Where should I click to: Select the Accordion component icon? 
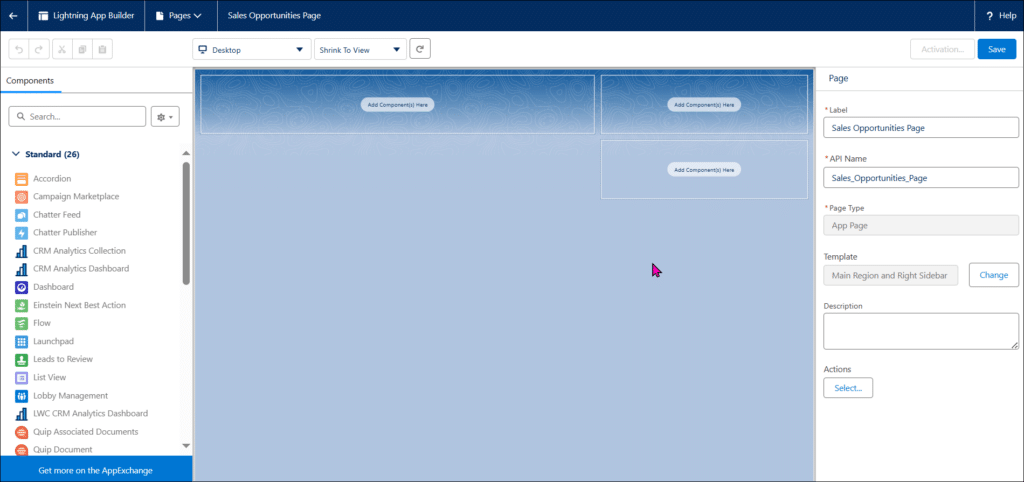point(22,178)
